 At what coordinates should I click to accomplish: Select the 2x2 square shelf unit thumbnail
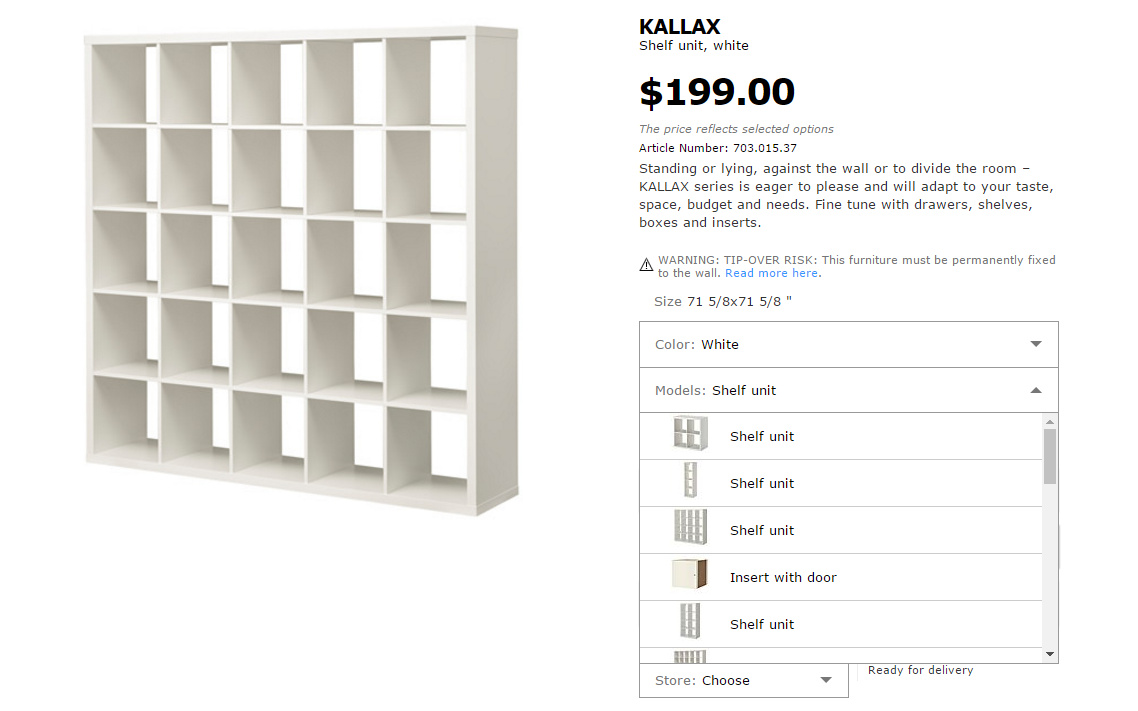690,436
